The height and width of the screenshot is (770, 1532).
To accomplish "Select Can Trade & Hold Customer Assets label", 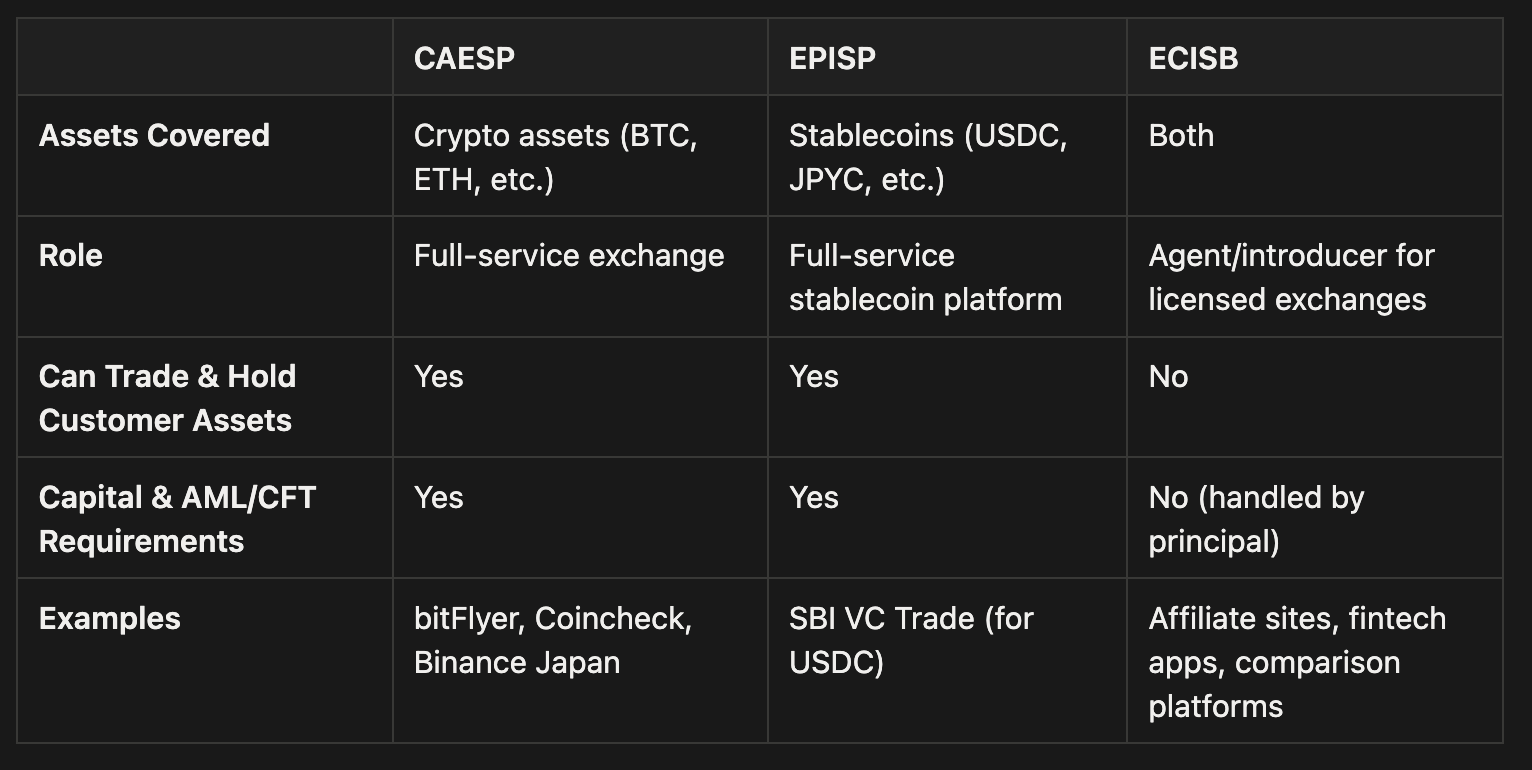I will [167, 398].
